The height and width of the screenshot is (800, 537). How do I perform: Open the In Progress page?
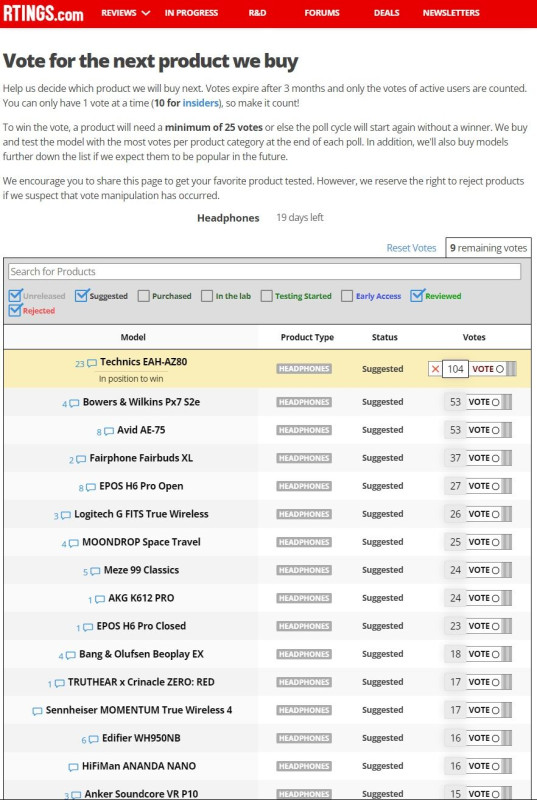[191, 13]
